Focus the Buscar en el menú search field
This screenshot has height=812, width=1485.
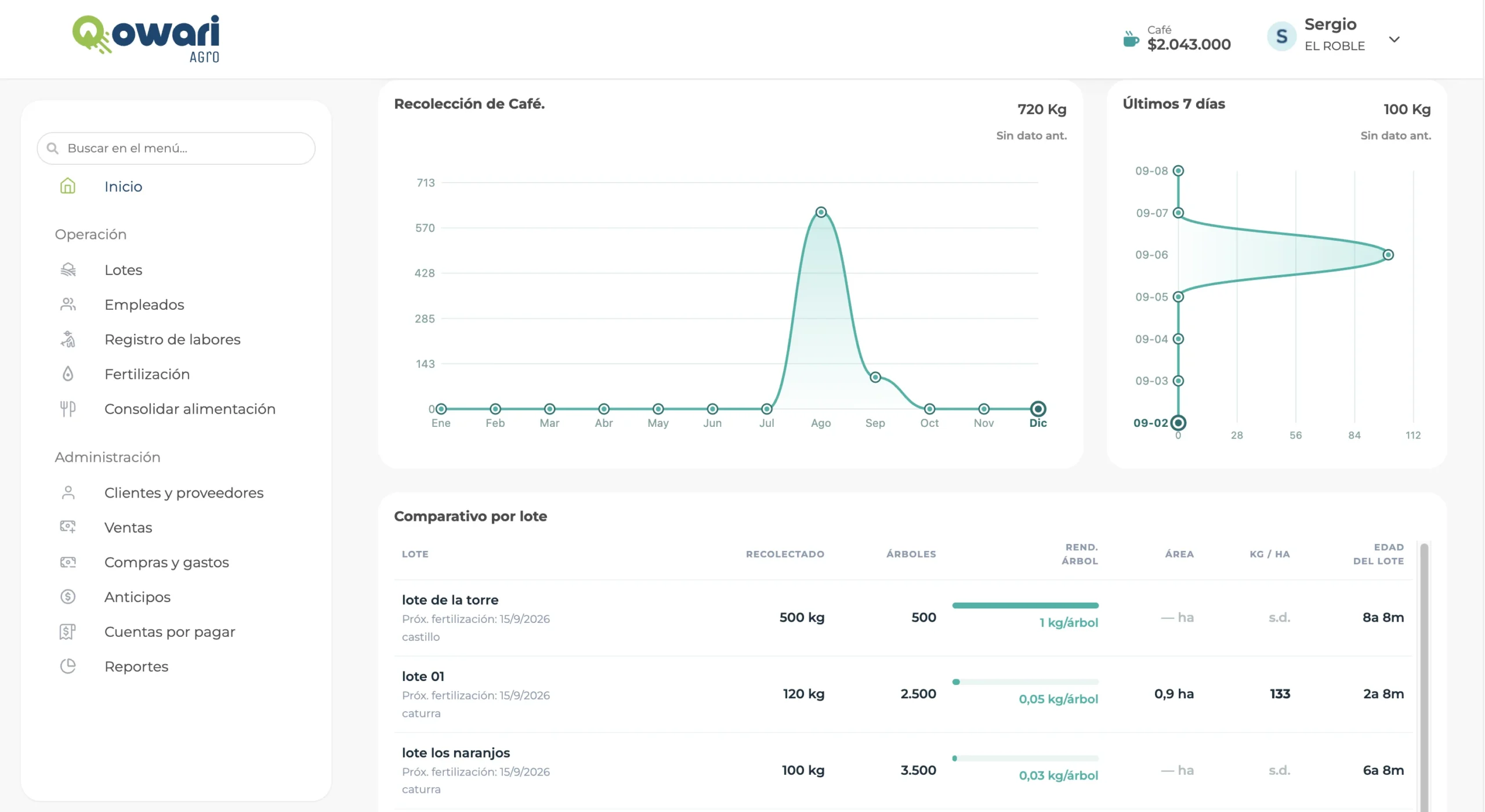pos(176,148)
